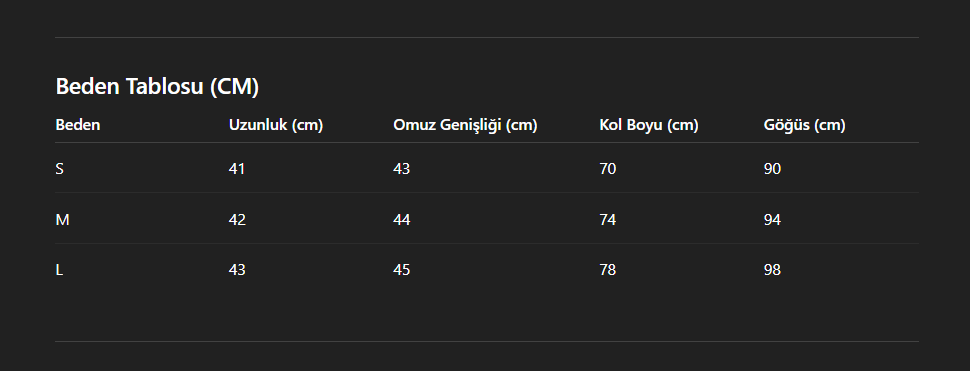Click sleeve length value 70

click(x=607, y=169)
